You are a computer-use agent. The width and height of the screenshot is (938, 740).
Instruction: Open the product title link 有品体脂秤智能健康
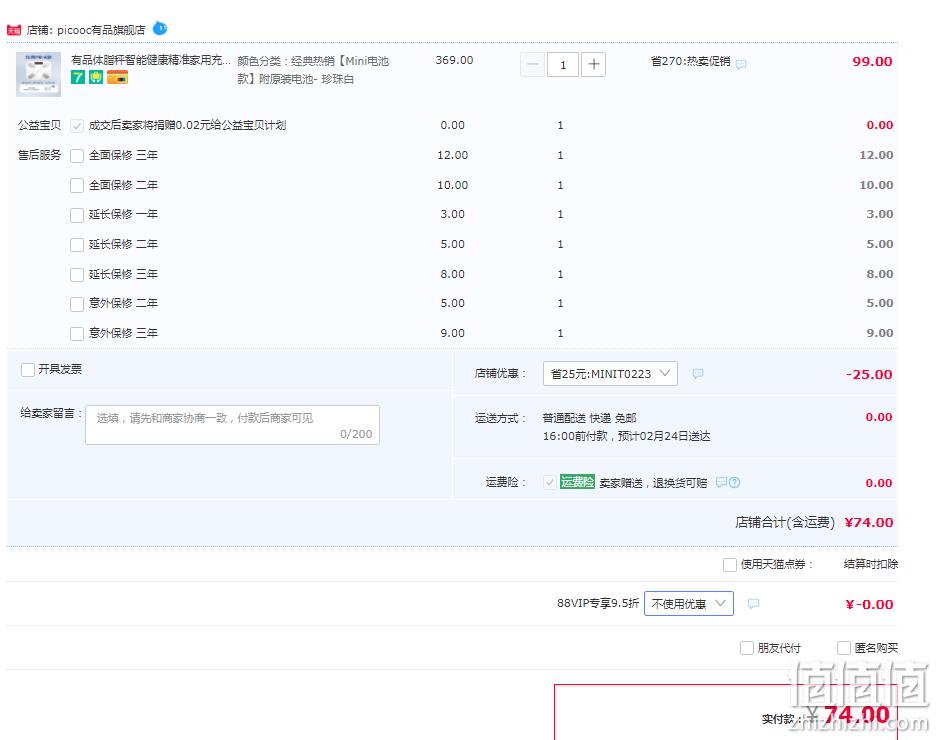tap(150, 60)
